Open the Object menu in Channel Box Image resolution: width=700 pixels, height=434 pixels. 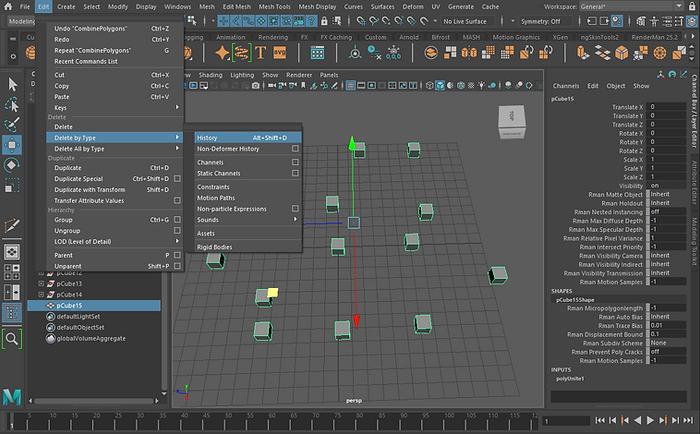pyautogui.click(x=616, y=86)
